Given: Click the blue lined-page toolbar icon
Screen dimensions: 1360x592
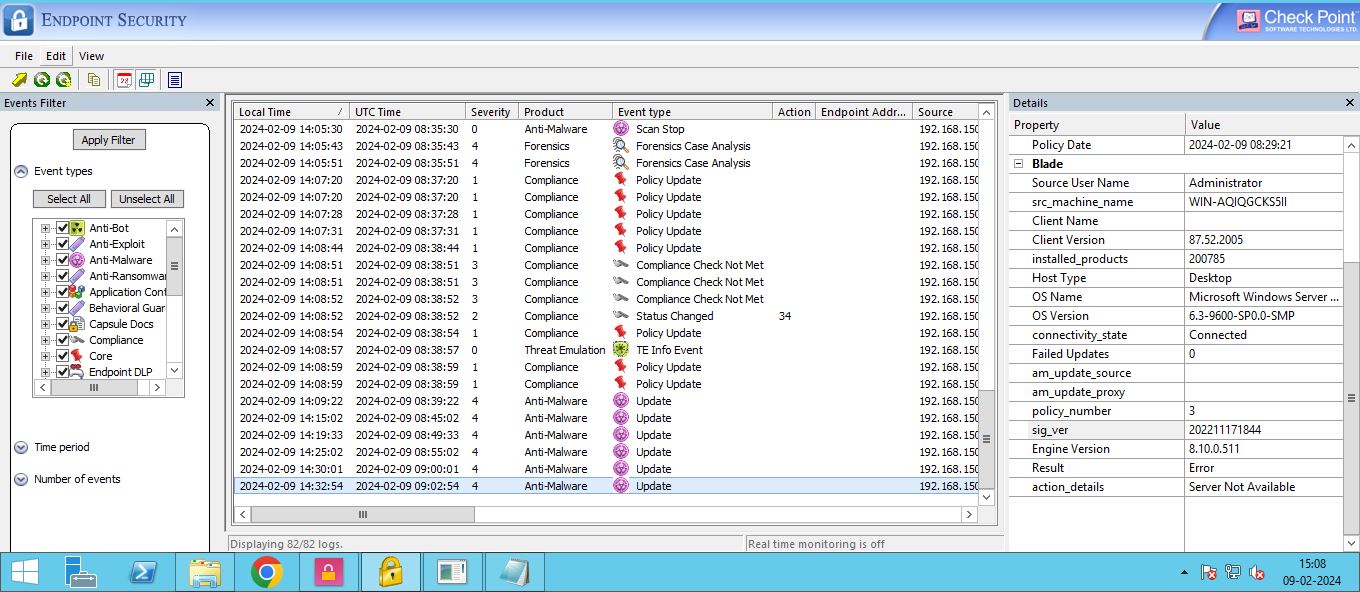Looking at the screenshot, I should [175, 80].
